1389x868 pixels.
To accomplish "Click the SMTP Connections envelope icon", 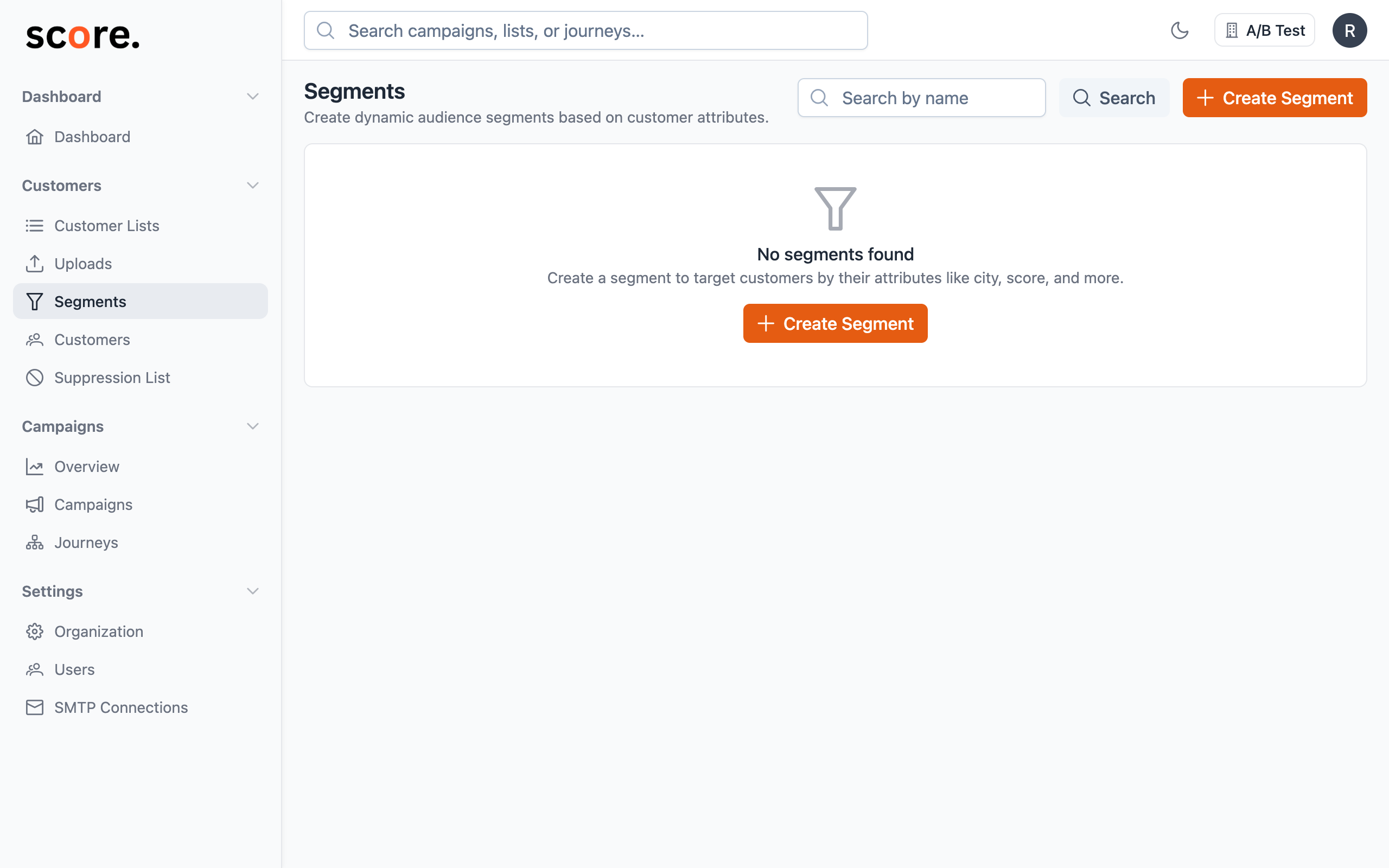I will [x=34, y=707].
